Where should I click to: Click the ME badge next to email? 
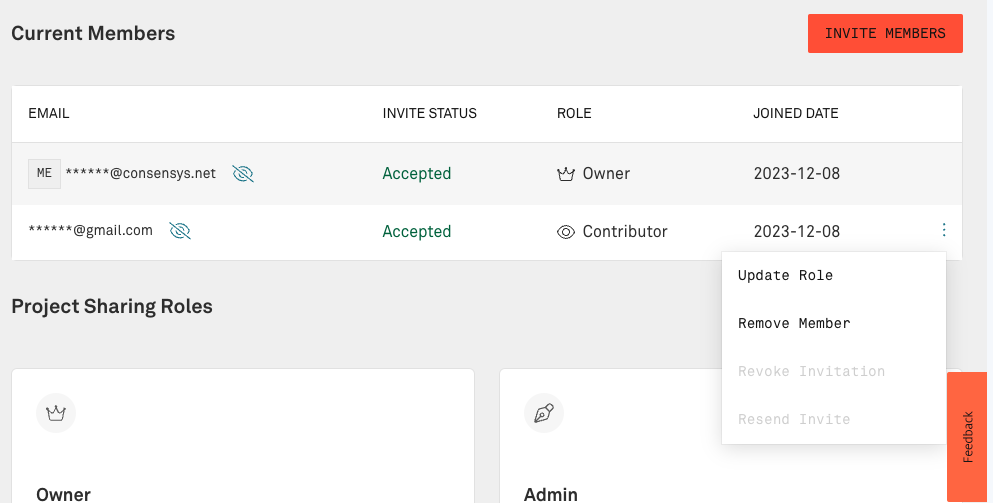[x=44, y=174]
